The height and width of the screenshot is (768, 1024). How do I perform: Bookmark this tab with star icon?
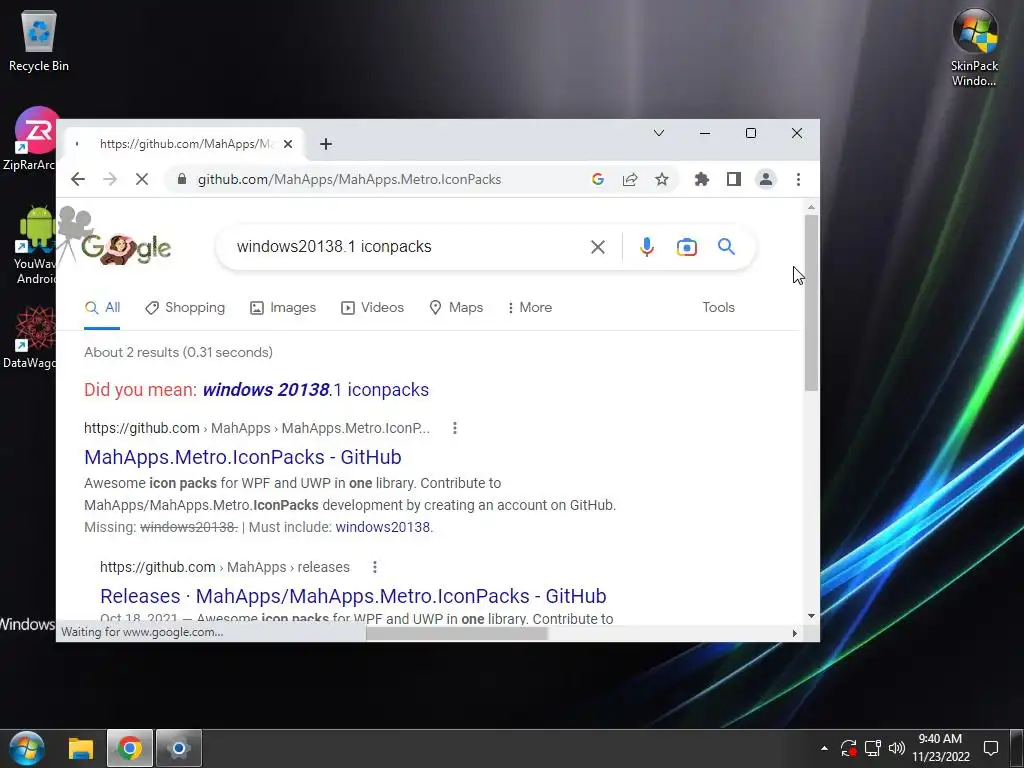pos(662,179)
